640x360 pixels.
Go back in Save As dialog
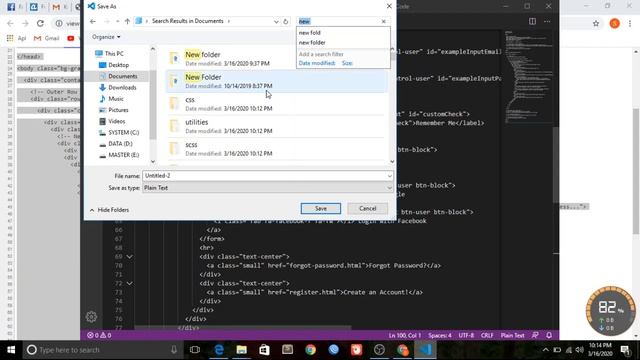point(93,21)
